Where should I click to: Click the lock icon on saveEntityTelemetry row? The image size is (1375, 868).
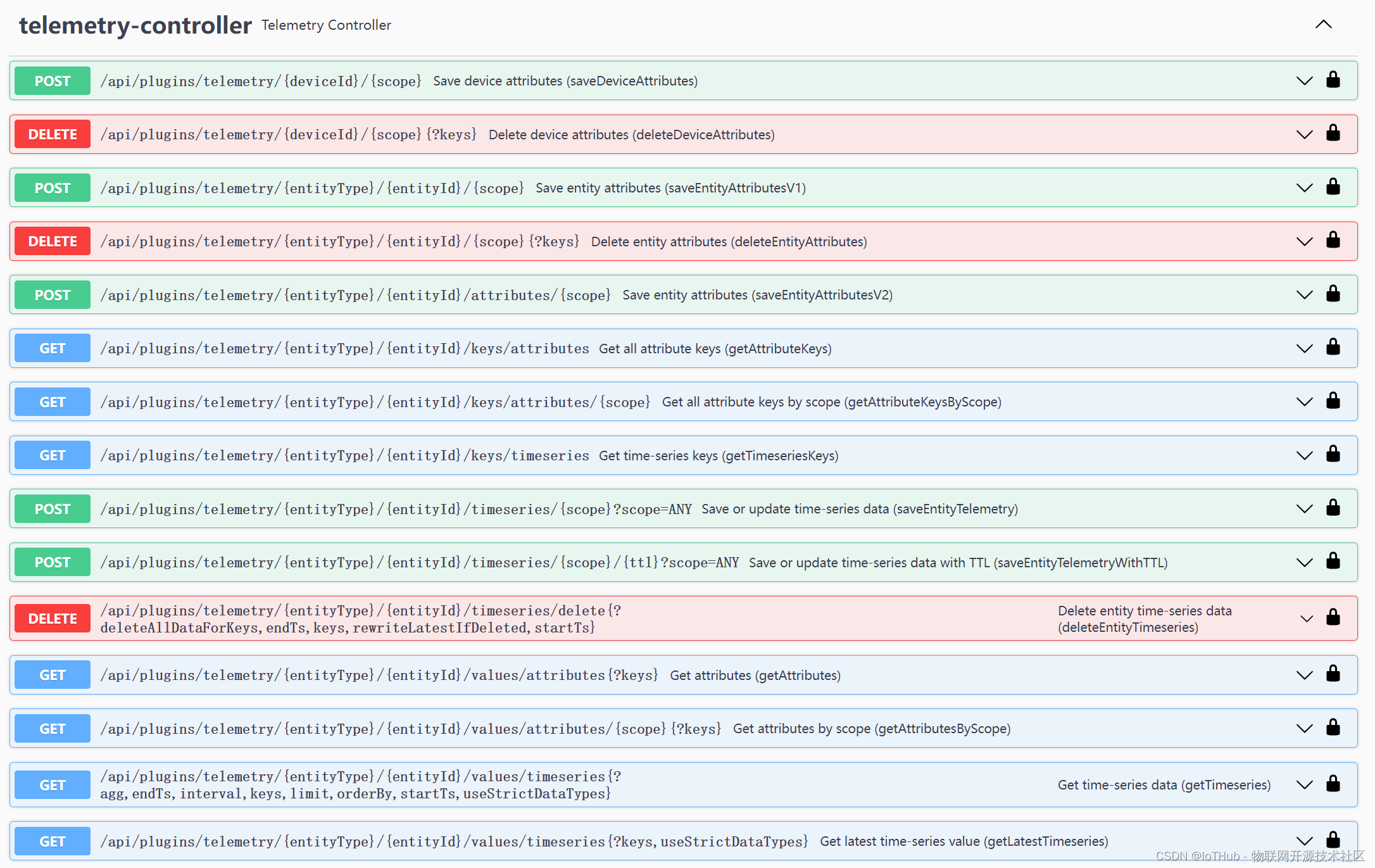[x=1333, y=508]
